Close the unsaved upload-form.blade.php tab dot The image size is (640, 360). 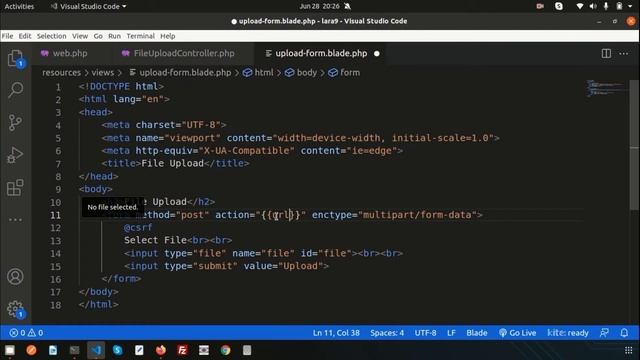[377, 53]
